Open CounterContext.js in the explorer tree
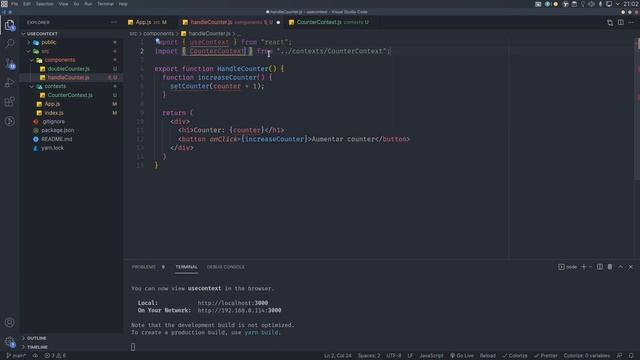640x360 pixels. (70, 95)
